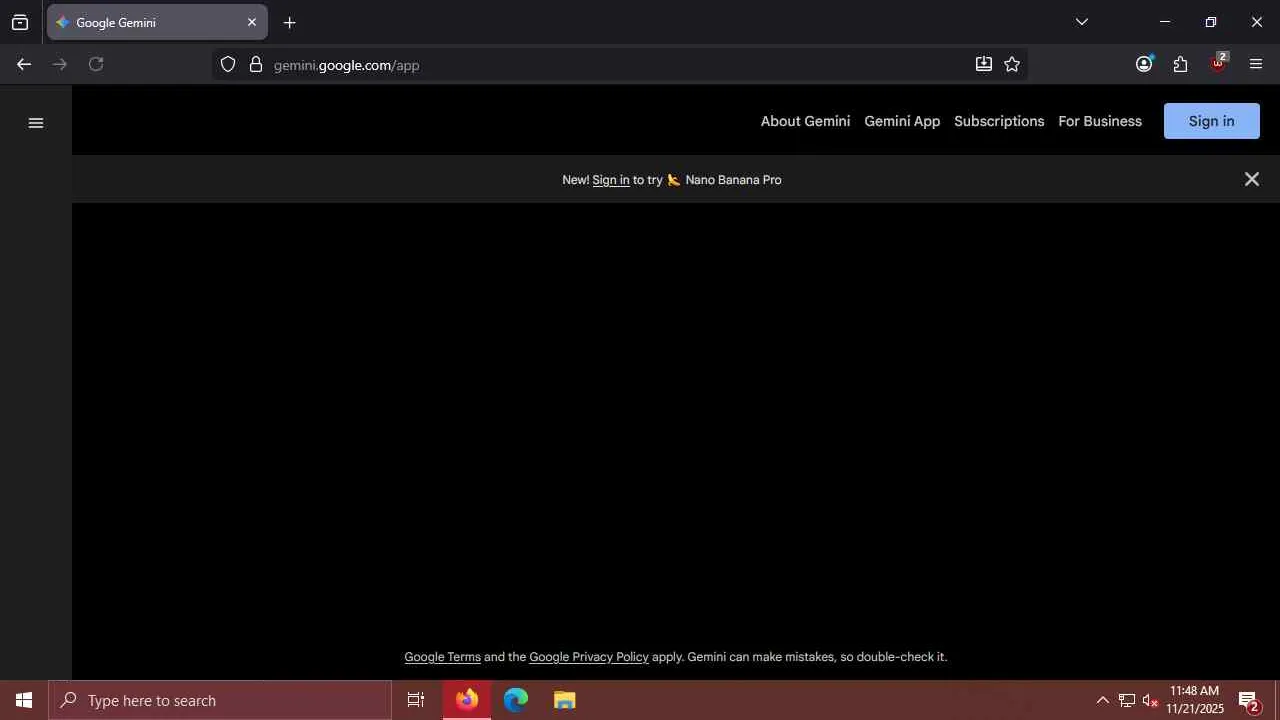Show hidden system tray icons
Screen dimensions: 1280x720
click(x=1102, y=700)
